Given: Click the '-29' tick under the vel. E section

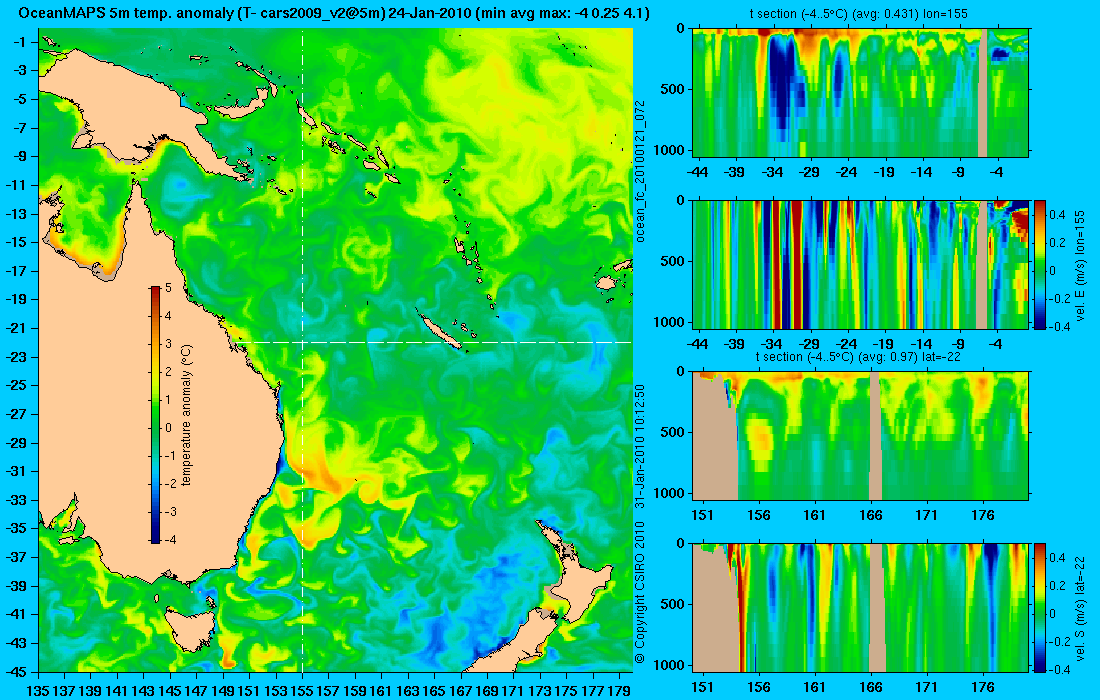Looking at the screenshot, I should (810, 344).
